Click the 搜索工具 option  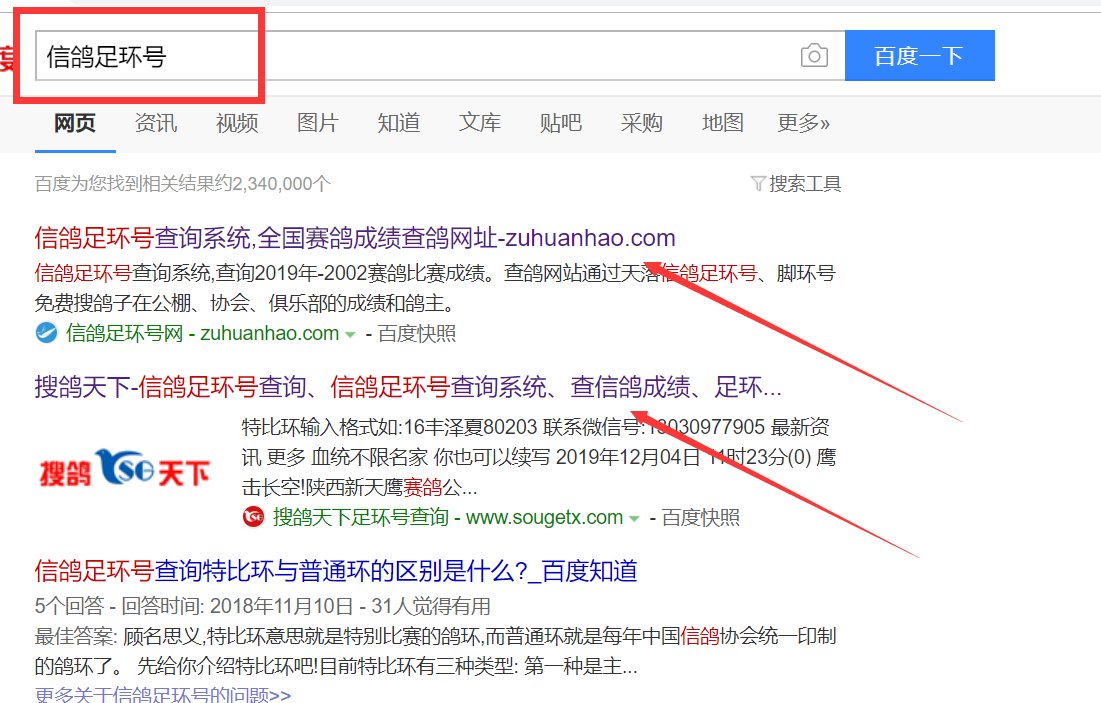[805, 184]
